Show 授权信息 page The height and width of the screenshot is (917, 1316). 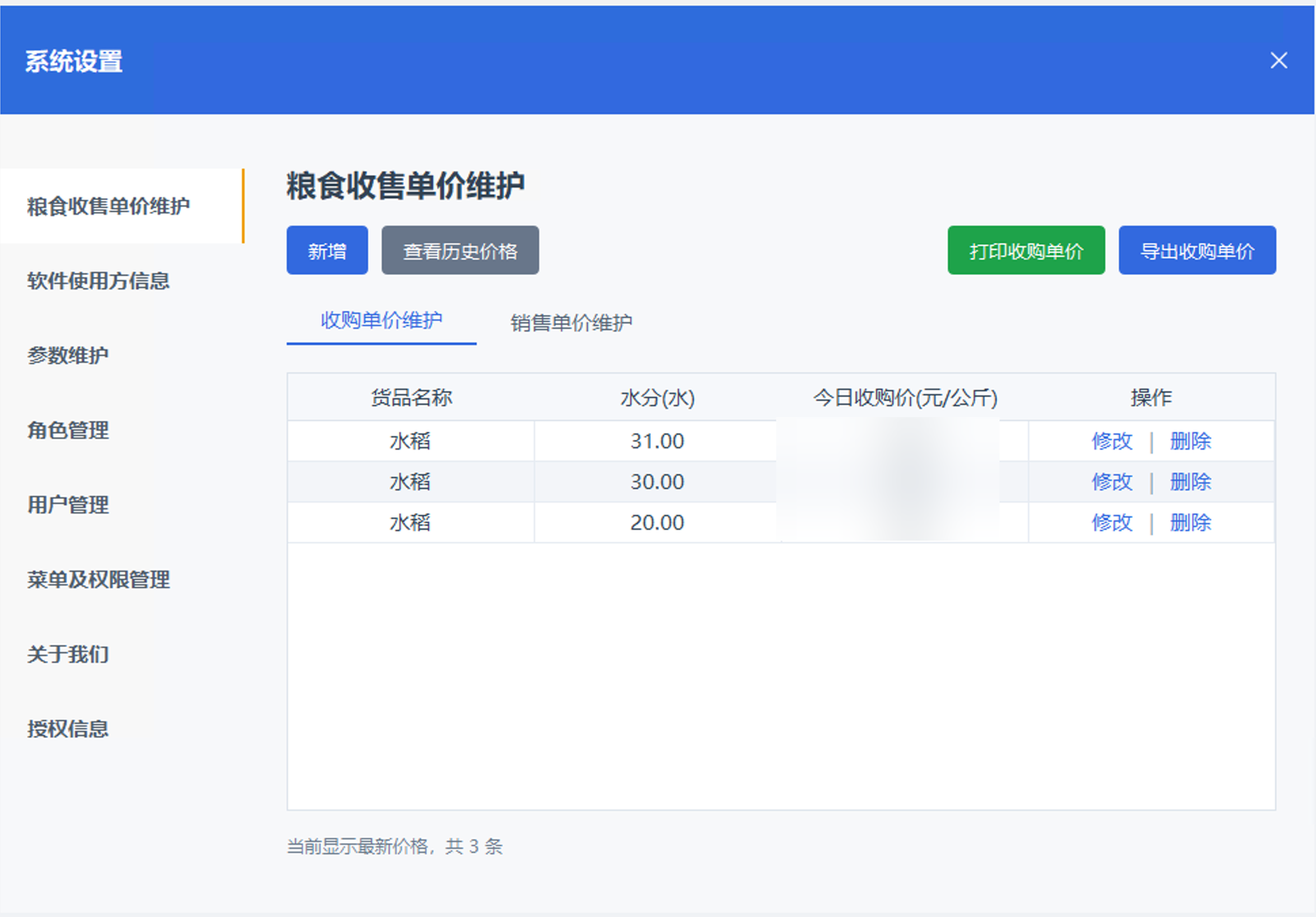pyautogui.click(x=68, y=729)
